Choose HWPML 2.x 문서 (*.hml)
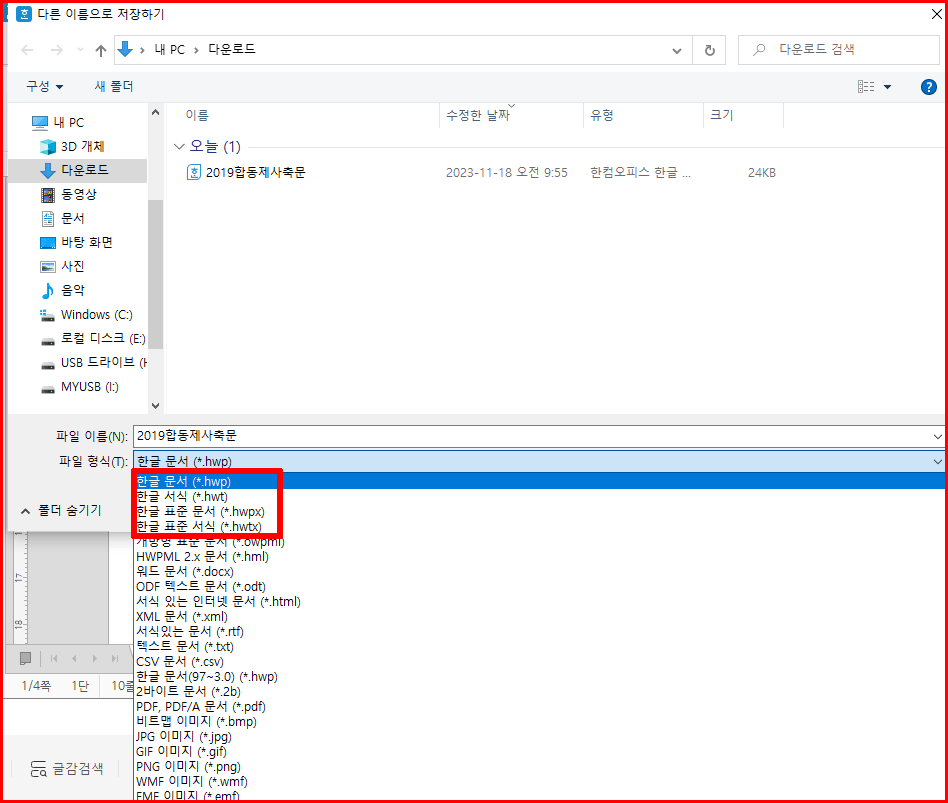948x803 pixels. coord(203,557)
